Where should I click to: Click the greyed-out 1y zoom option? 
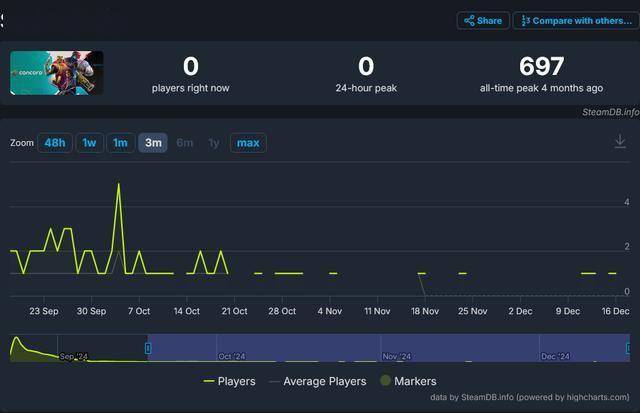(x=213, y=143)
